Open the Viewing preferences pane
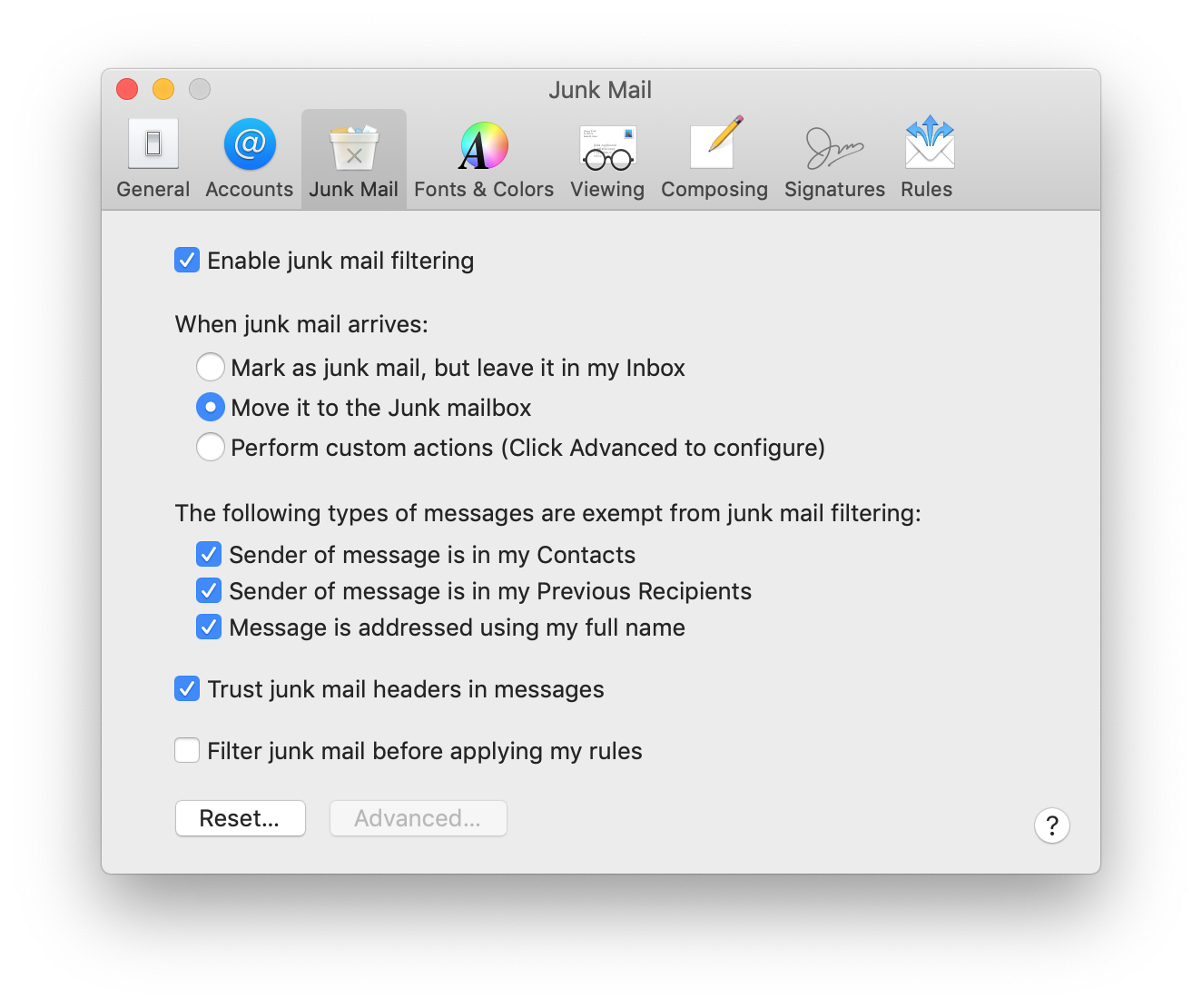The width and height of the screenshot is (1202, 1008). pos(607,158)
